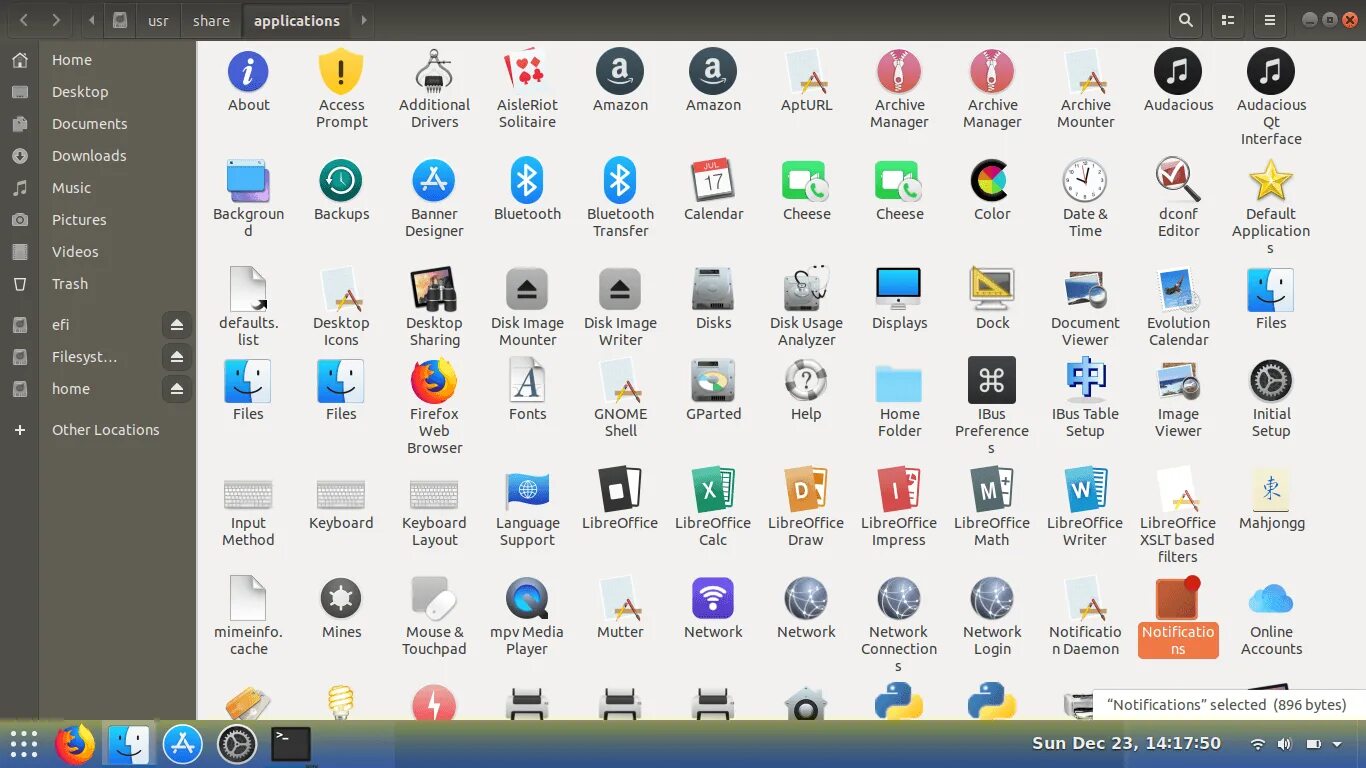This screenshot has width=1366, height=768.
Task: Open Terminal from the taskbar
Action: click(x=291, y=744)
